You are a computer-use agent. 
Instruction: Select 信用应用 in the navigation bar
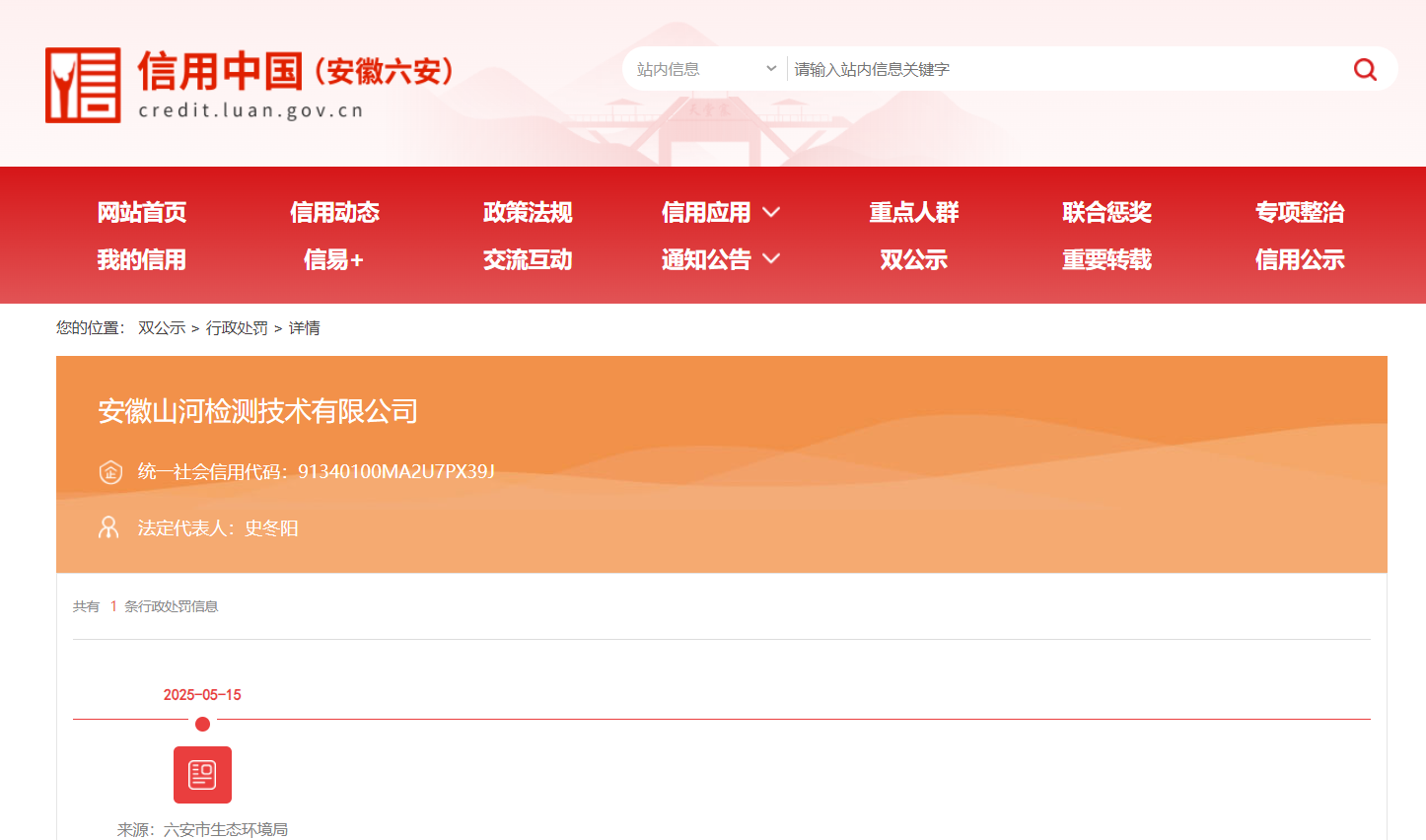[706, 212]
